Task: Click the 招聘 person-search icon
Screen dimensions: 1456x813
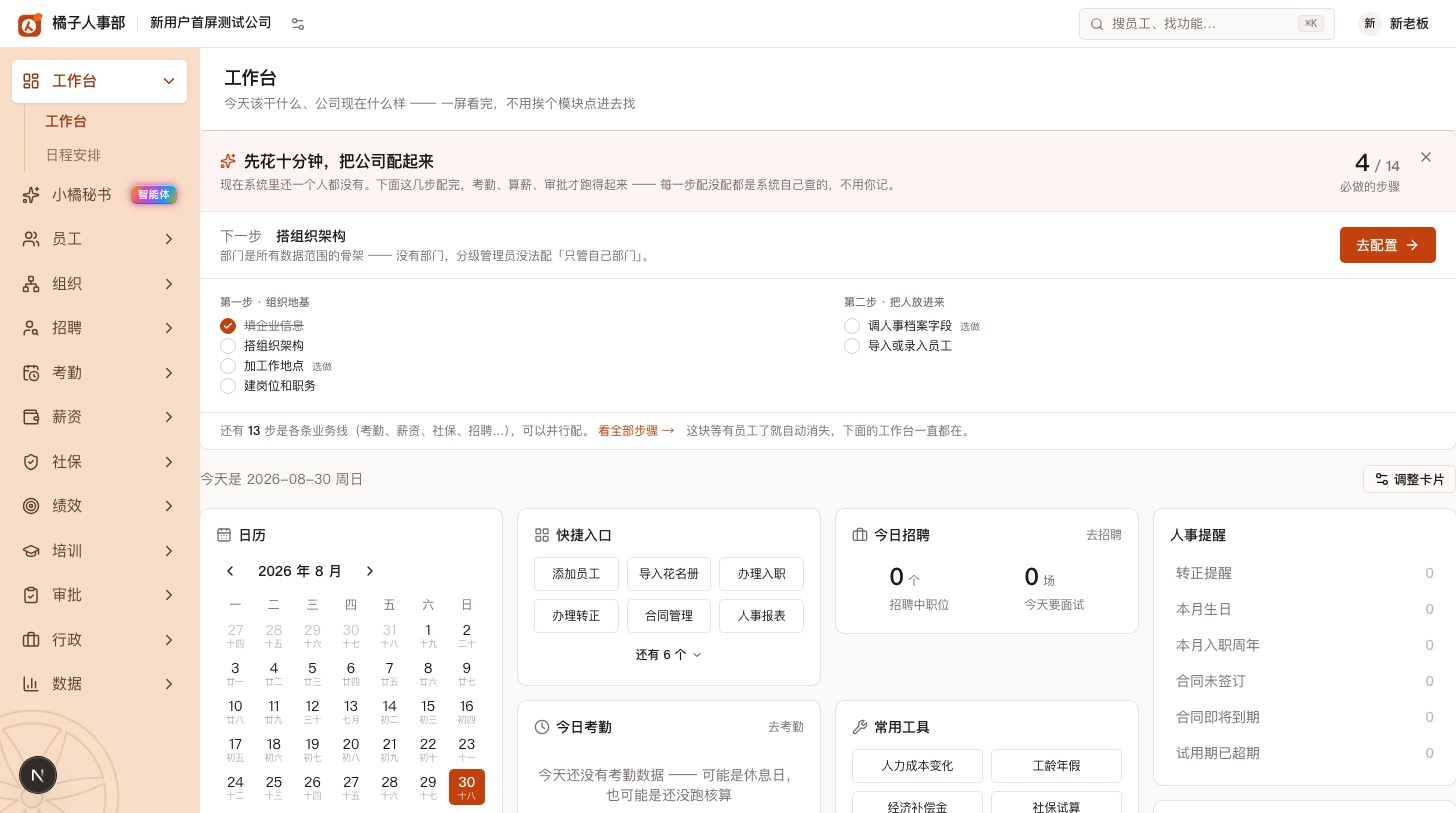Action: (31, 328)
